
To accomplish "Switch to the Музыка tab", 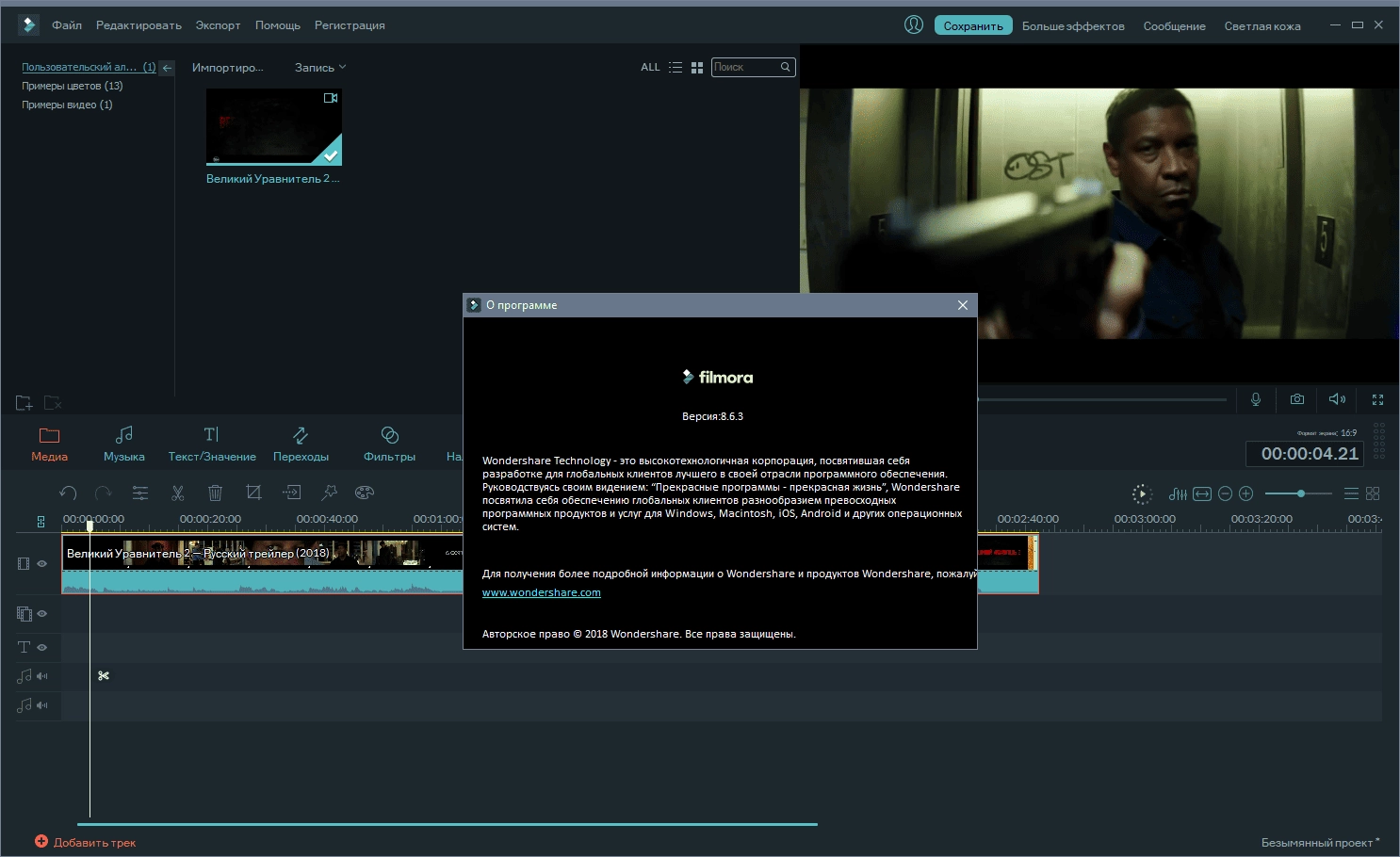I will click(124, 445).
